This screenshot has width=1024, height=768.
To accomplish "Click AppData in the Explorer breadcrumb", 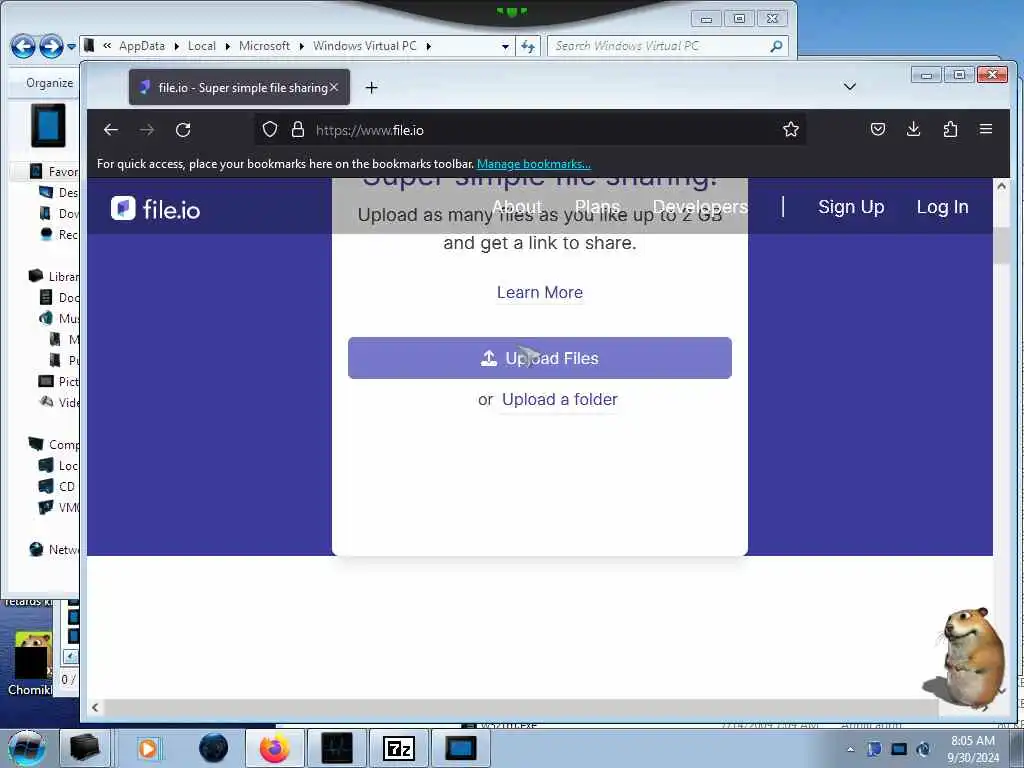I will (x=142, y=46).
